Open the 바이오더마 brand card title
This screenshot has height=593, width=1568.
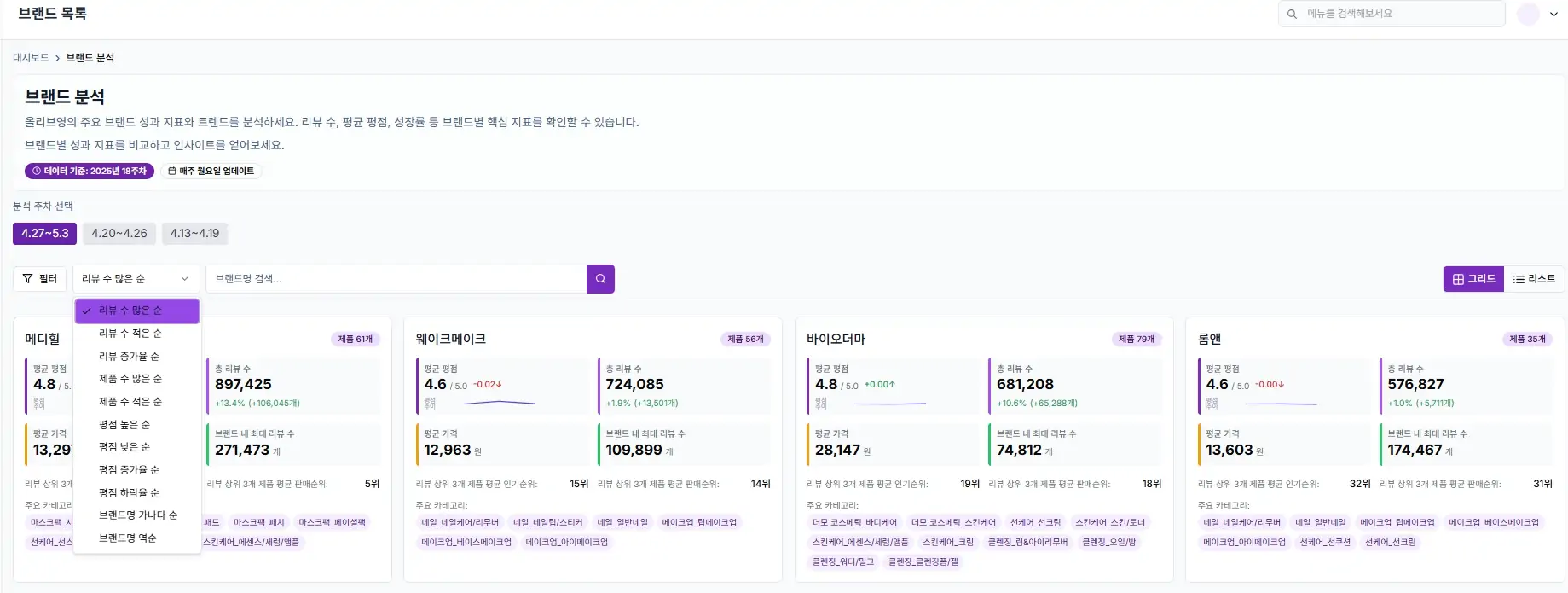coord(836,339)
